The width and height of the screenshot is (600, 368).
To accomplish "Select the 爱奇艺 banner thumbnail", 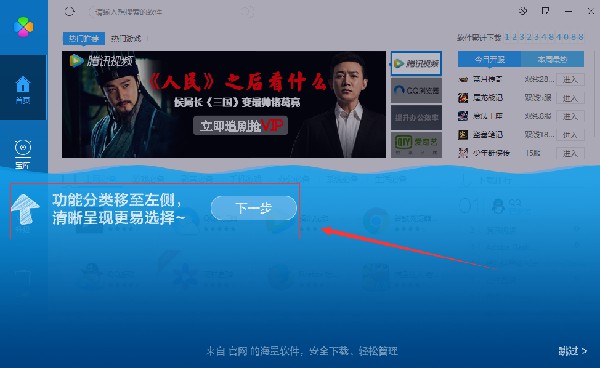I will coord(416,145).
